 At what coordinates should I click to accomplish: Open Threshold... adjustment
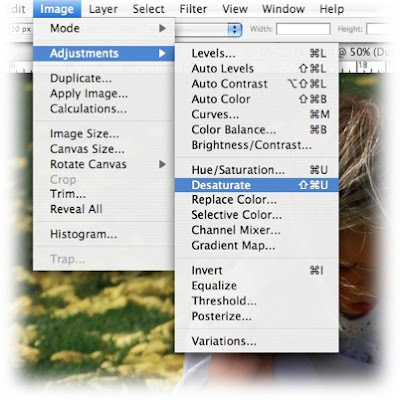coord(257,301)
